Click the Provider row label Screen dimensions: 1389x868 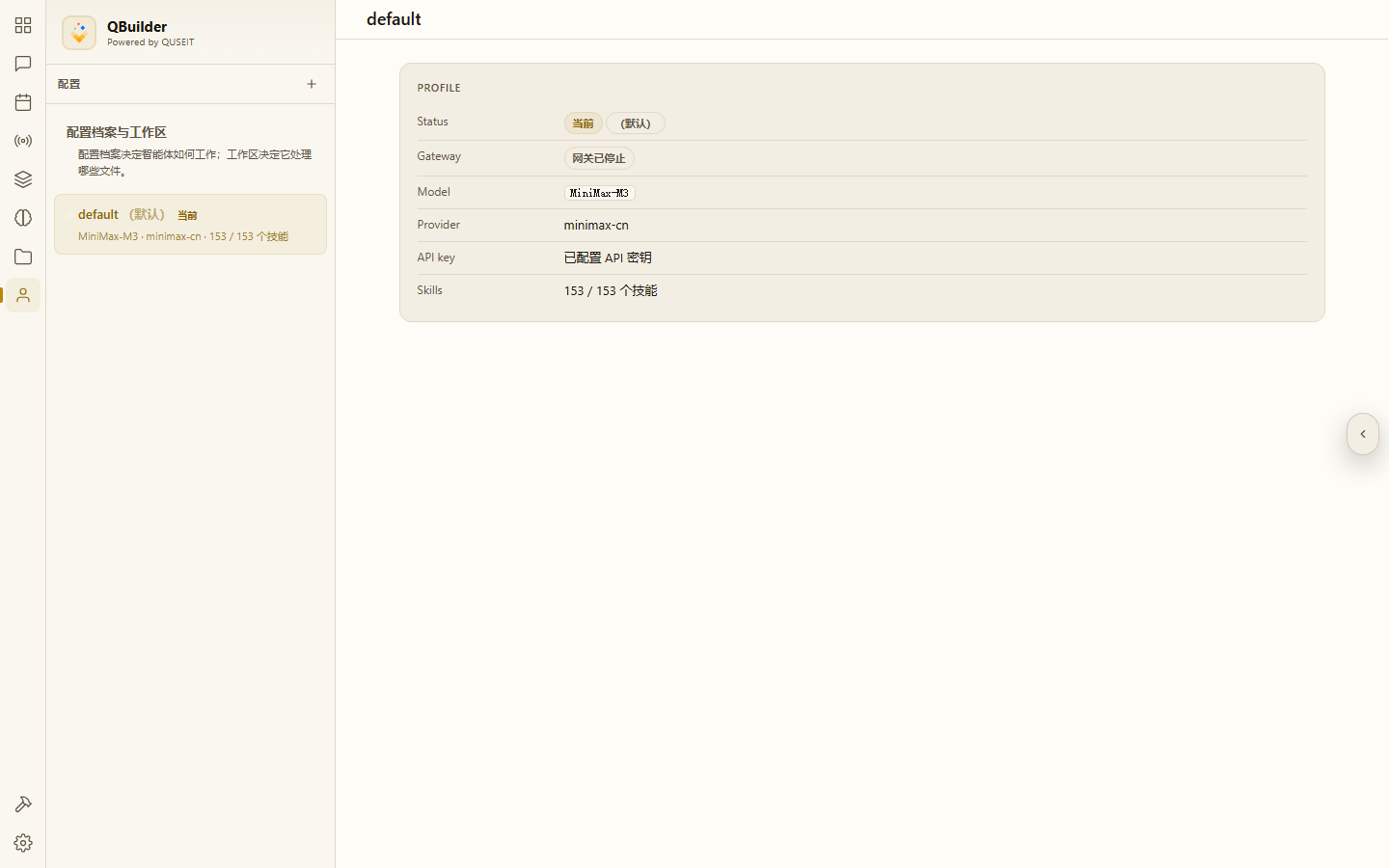439,225
